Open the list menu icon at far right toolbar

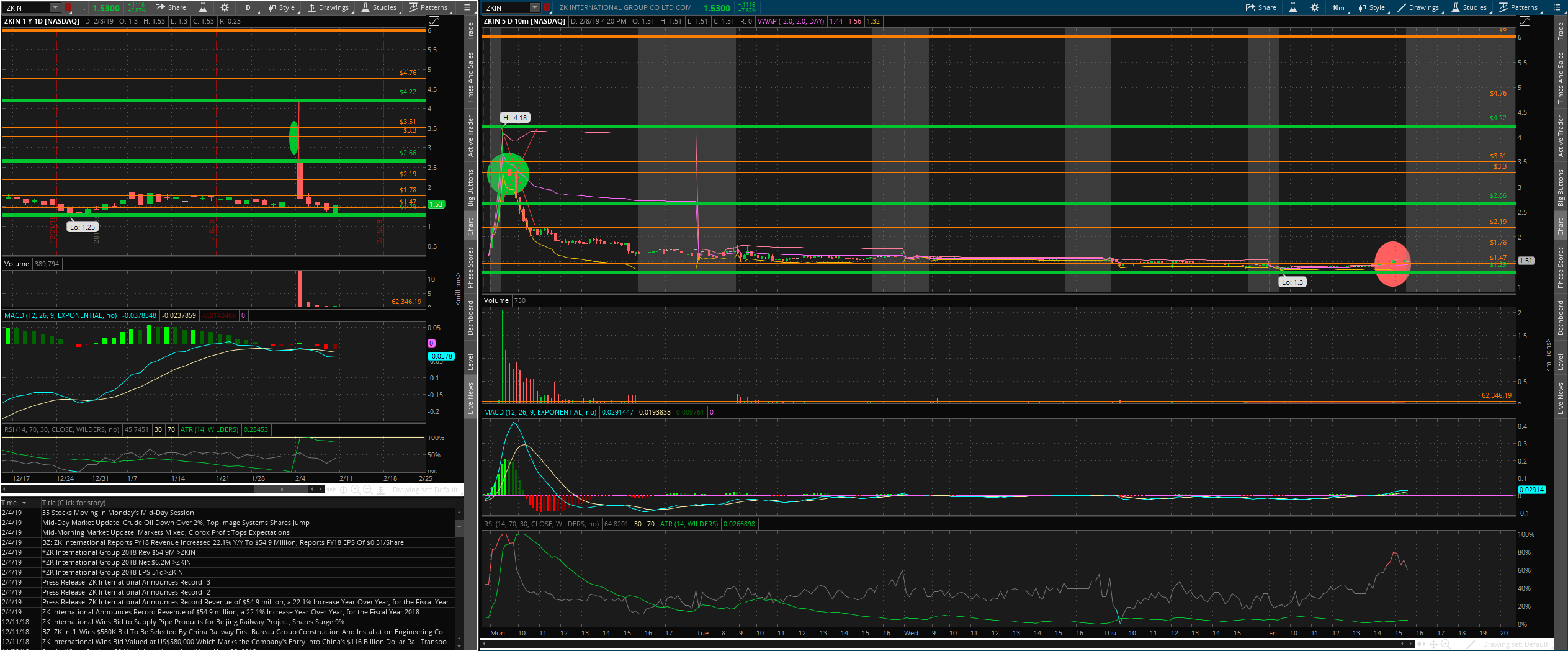coord(1556,7)
